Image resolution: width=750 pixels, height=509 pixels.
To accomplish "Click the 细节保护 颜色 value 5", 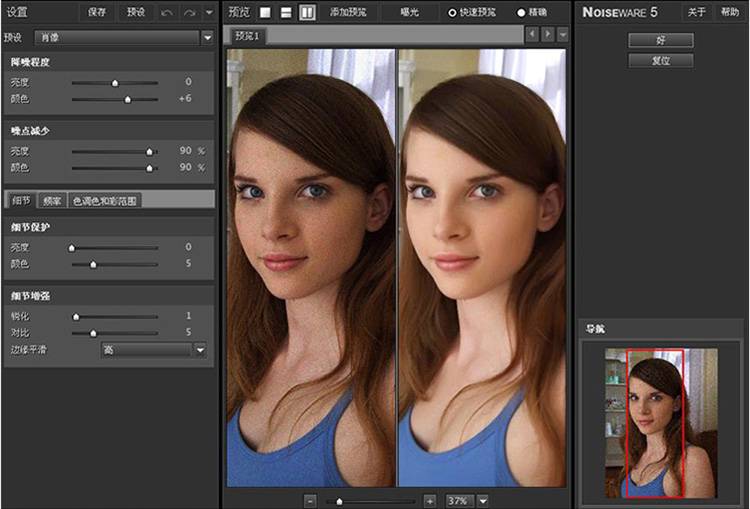I will [188, 263].
